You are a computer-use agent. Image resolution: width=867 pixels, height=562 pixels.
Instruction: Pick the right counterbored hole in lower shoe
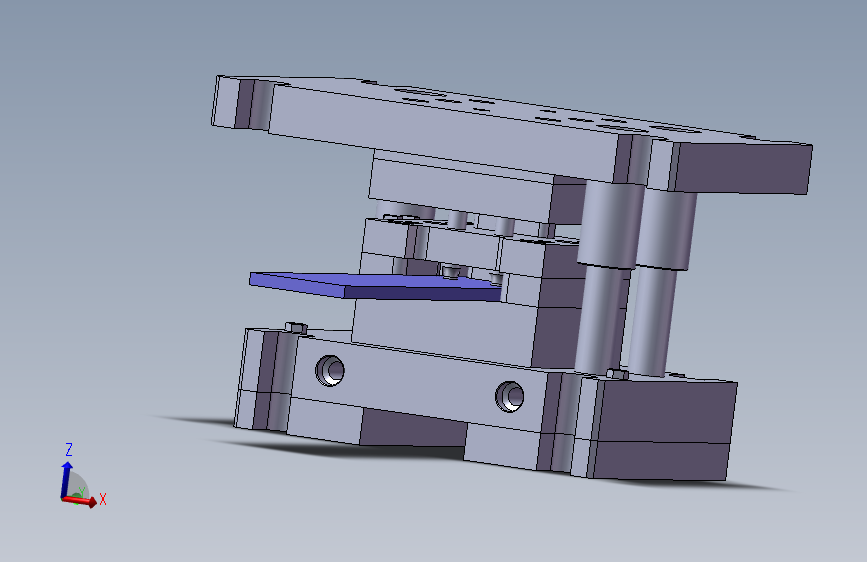click(x=510, y=396)
